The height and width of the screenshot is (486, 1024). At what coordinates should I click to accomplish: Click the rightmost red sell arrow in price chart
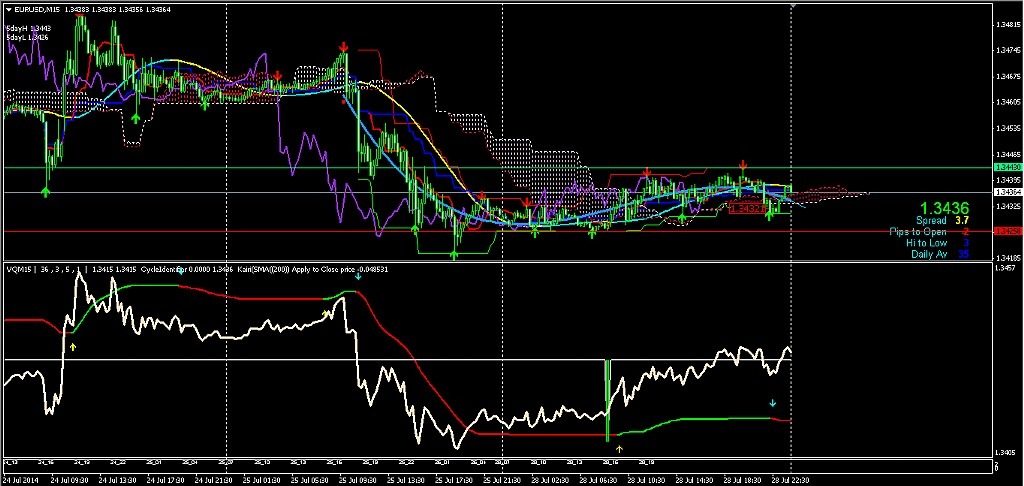click(743, 165)
